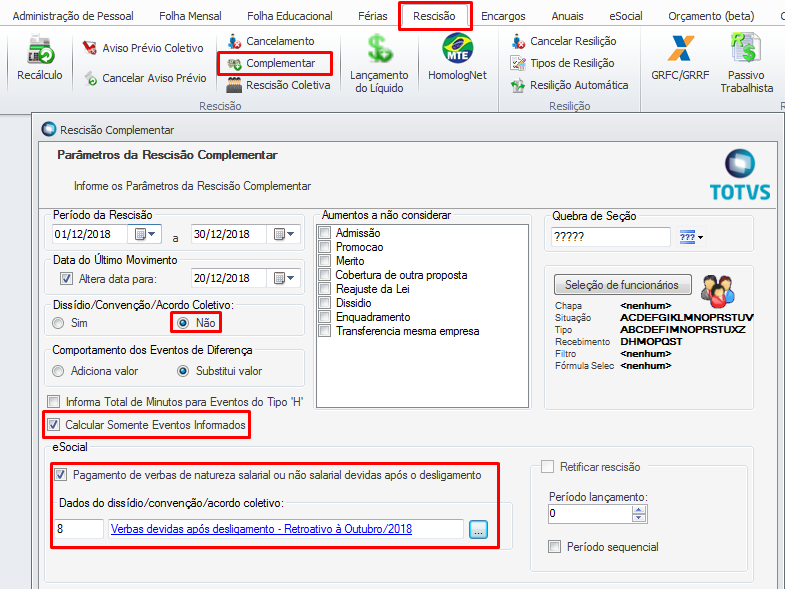Select Sim for Dissídio/Convenção

tap(58, 323)
